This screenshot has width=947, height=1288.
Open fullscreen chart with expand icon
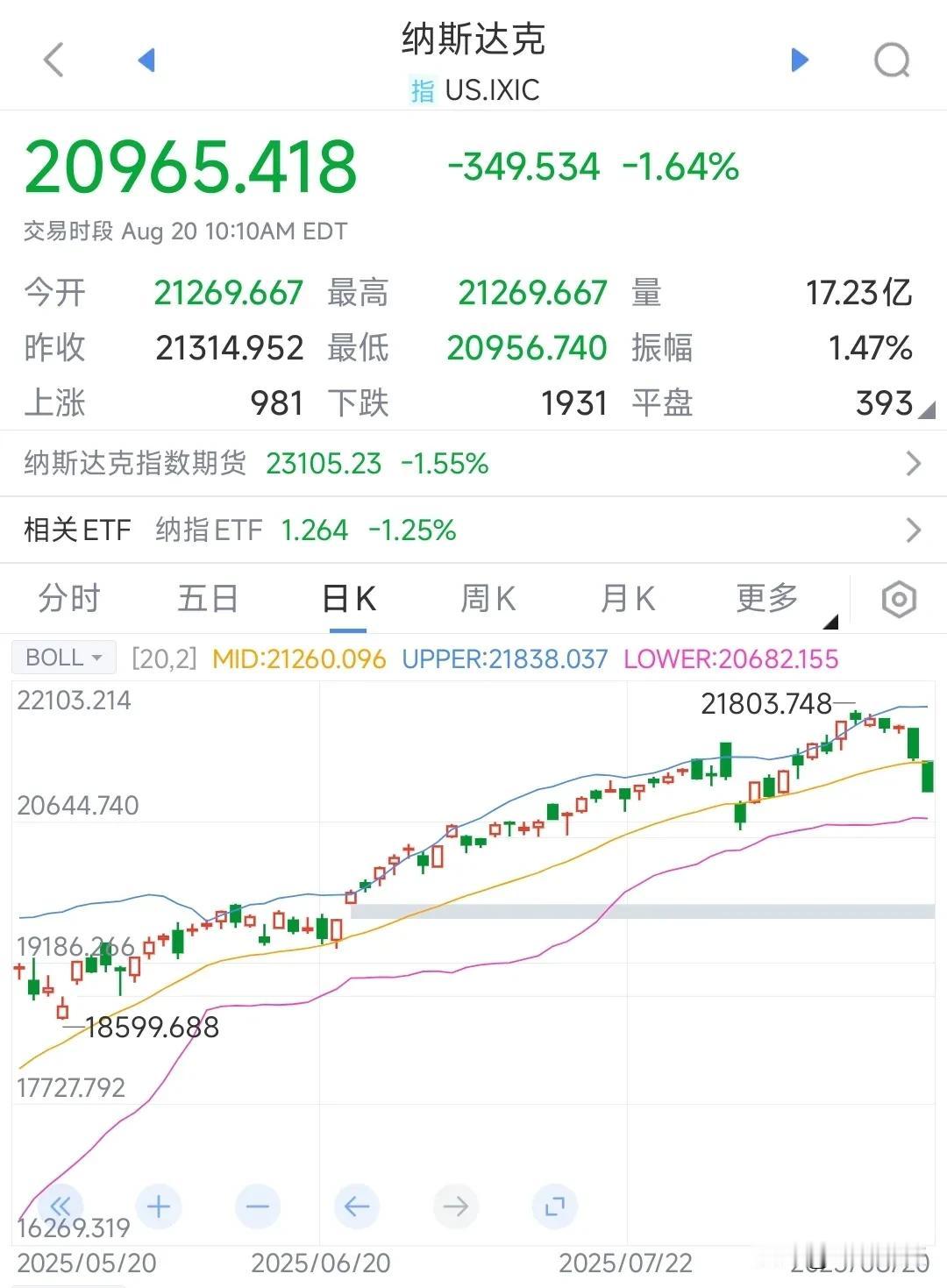point(555,1206)
